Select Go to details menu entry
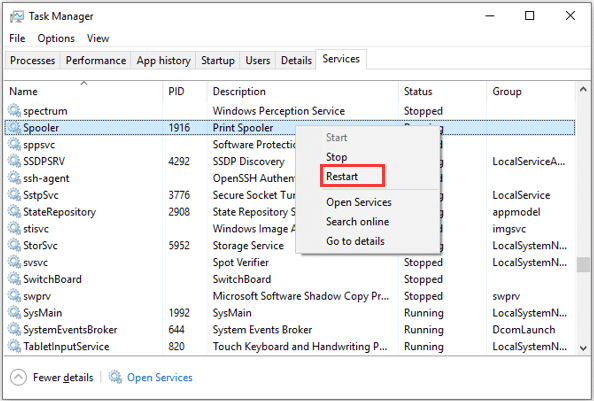The height and width of the screenshot is (401, 594). [355, 241]
